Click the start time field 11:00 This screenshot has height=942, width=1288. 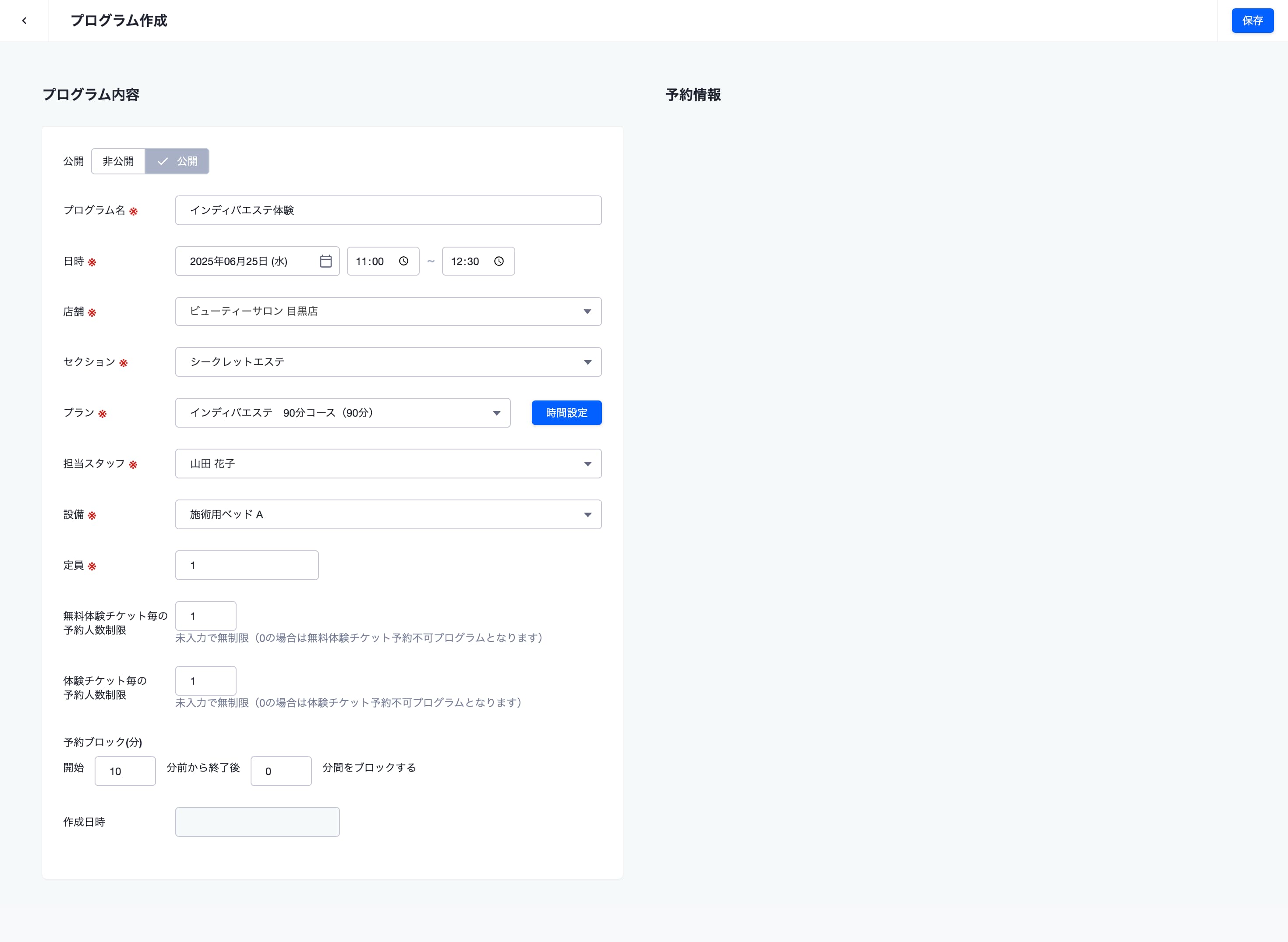(383, 261)
